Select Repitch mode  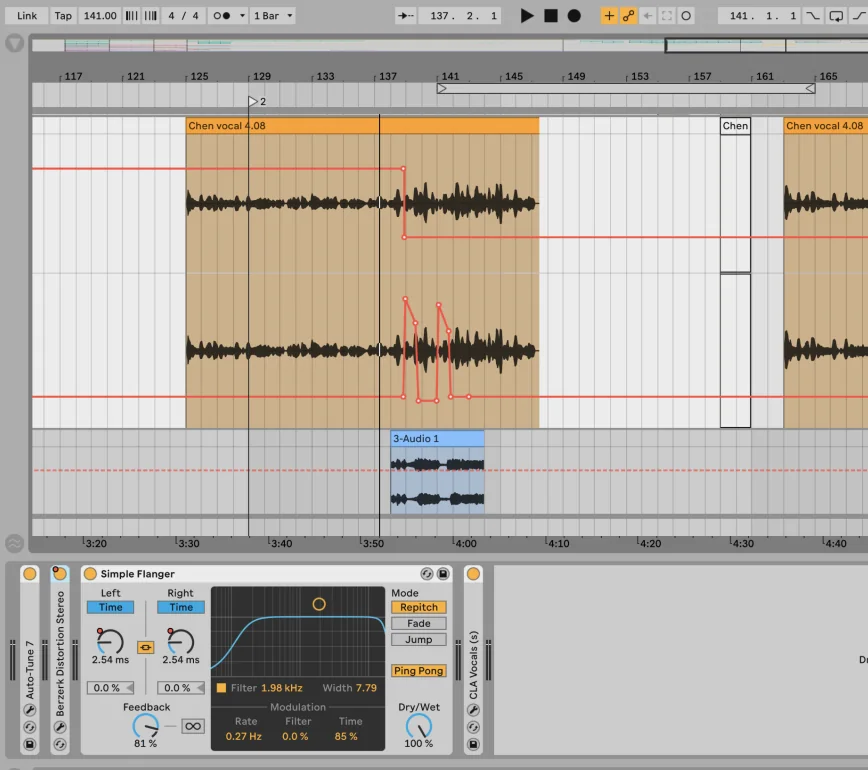418,607
